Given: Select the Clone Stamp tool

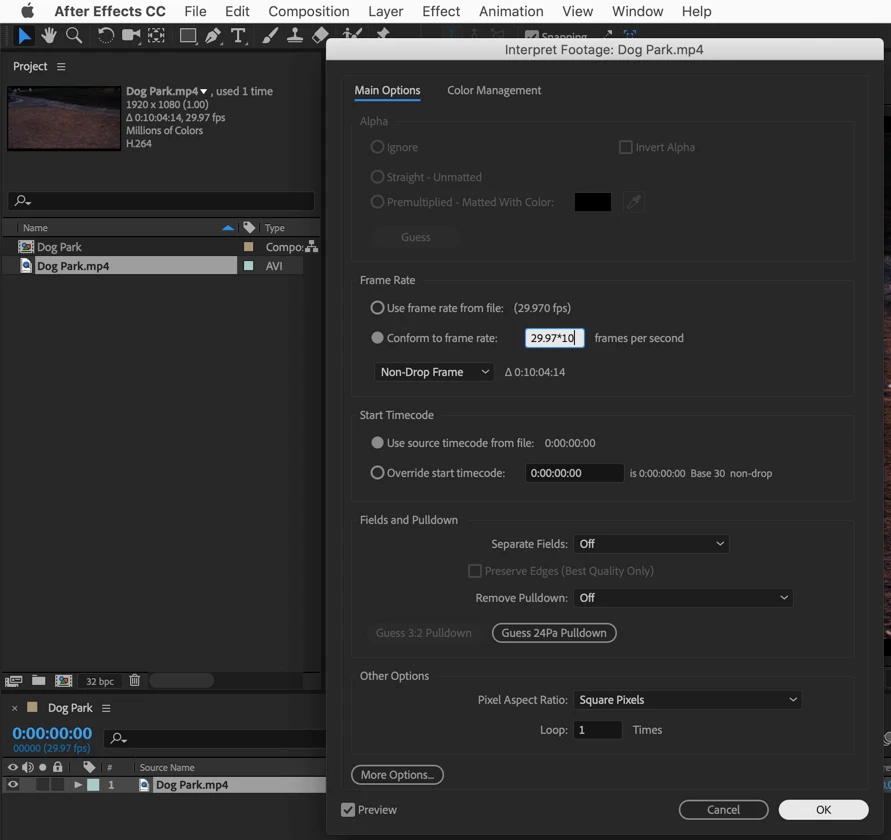Looking at the screenshot, I should click(x=294, y=36).
